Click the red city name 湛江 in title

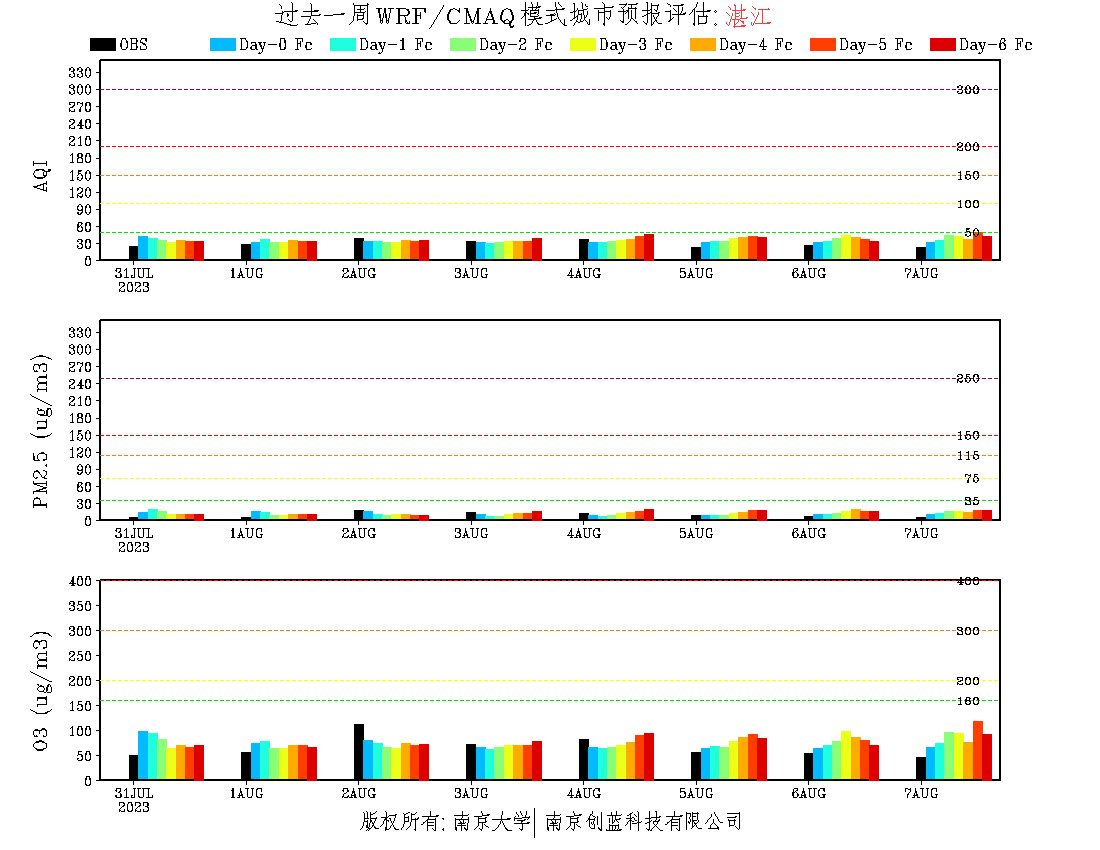pyautogui.click(x=749, y=15)
